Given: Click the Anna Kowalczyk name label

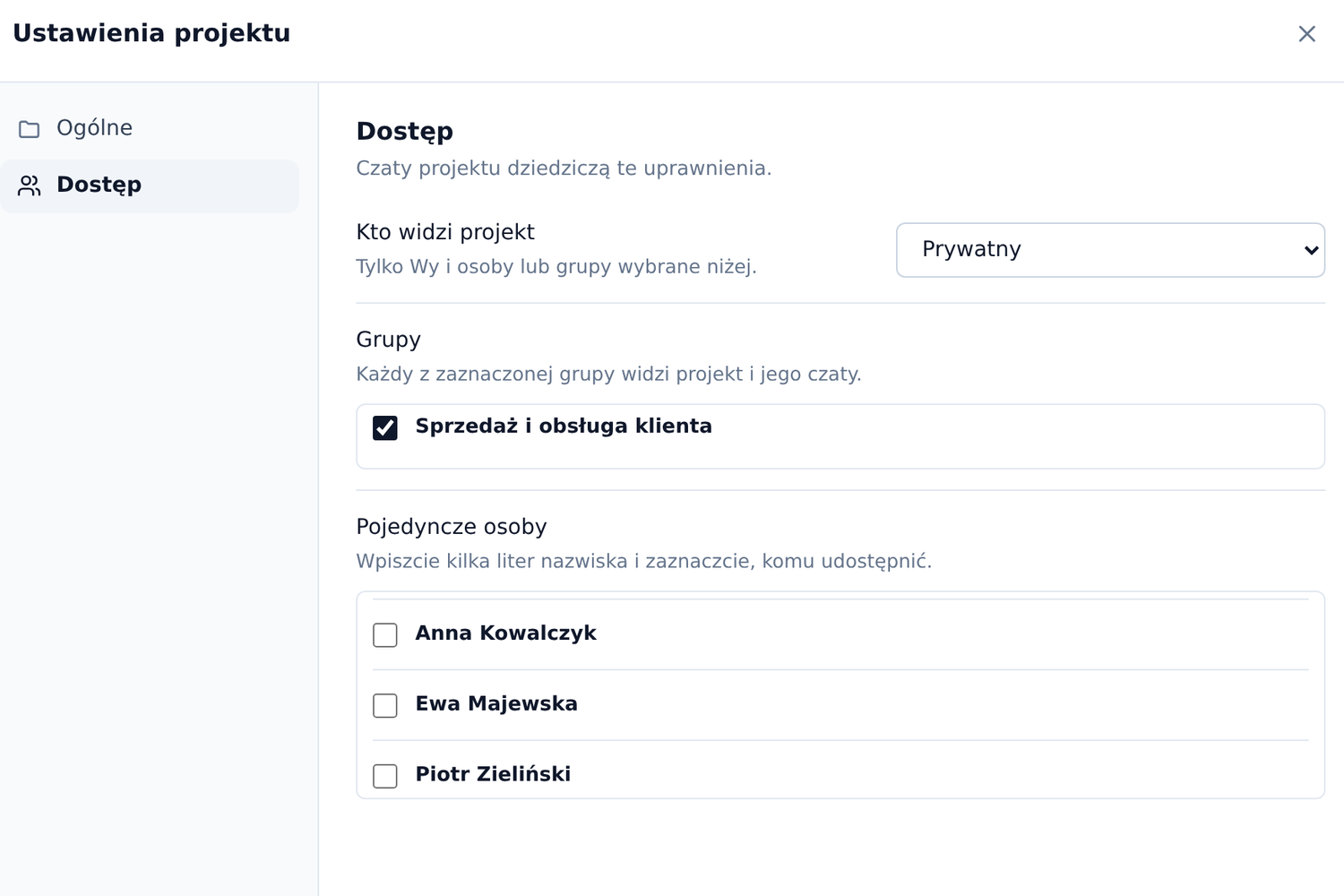Looking at the screenshot, I should [505, 633].
